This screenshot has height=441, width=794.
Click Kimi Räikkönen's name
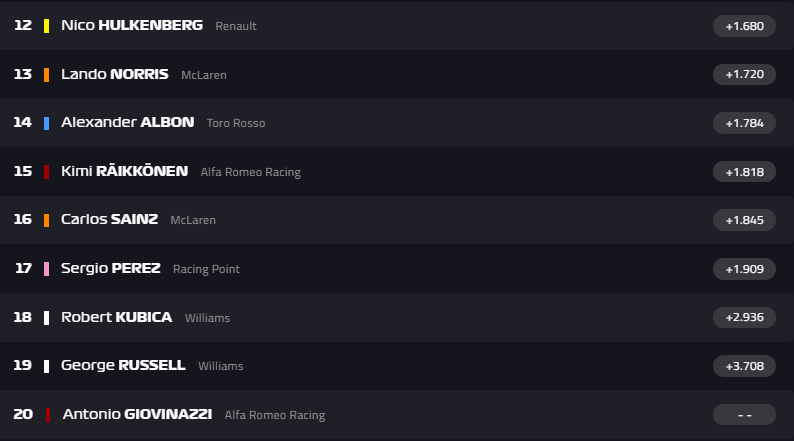pos(124,171)
